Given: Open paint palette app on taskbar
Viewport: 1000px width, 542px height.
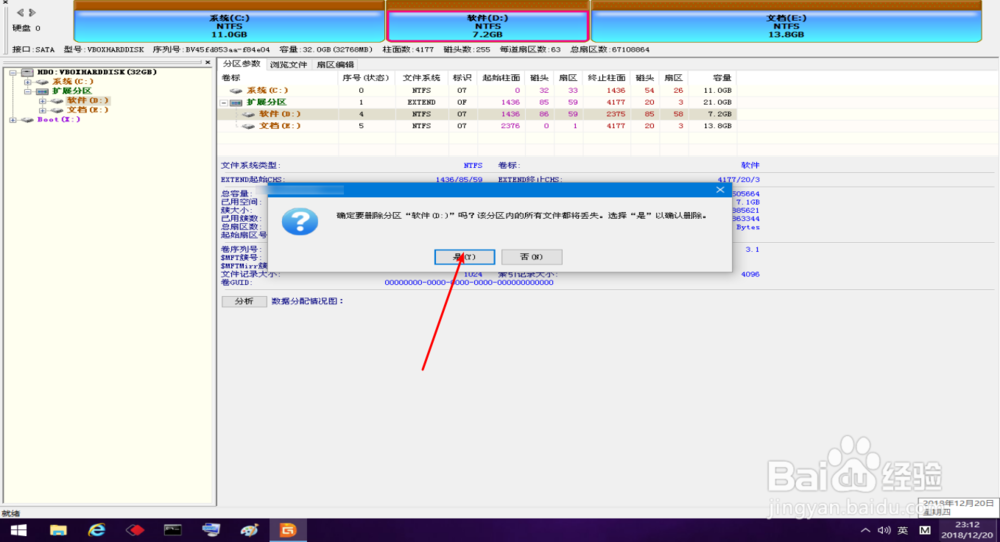Looking at the screenshot, I should tap(249, 530).
